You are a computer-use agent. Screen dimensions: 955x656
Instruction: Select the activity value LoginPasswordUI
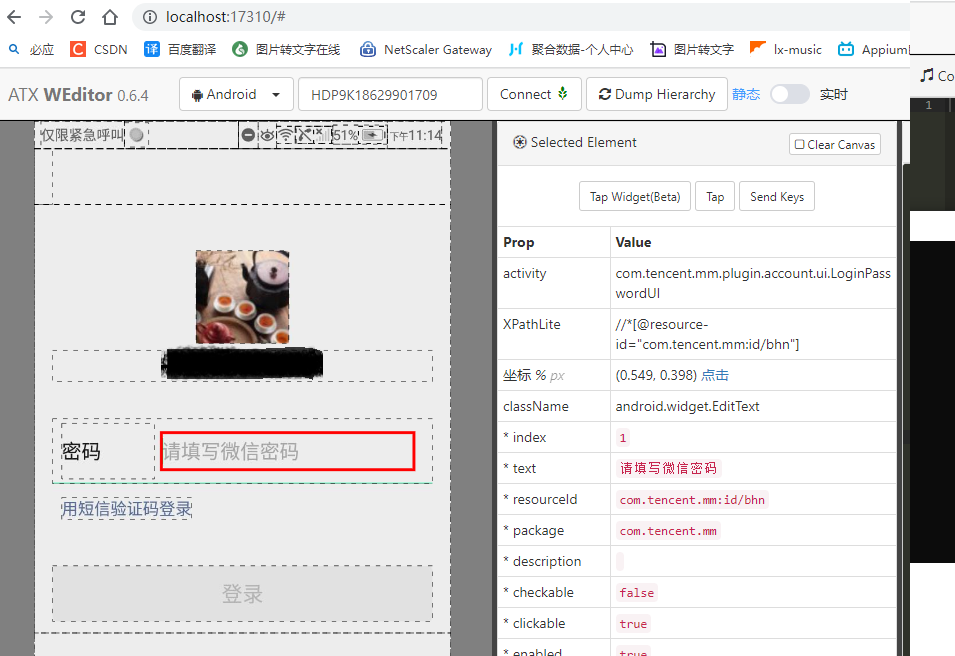coord(753,283)
